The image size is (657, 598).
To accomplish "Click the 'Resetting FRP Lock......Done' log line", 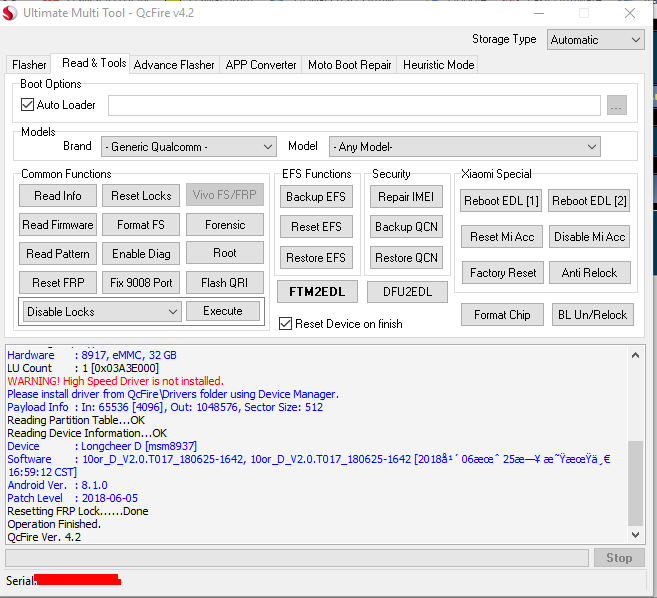I will pyautogui.click(x=78, y=511).
